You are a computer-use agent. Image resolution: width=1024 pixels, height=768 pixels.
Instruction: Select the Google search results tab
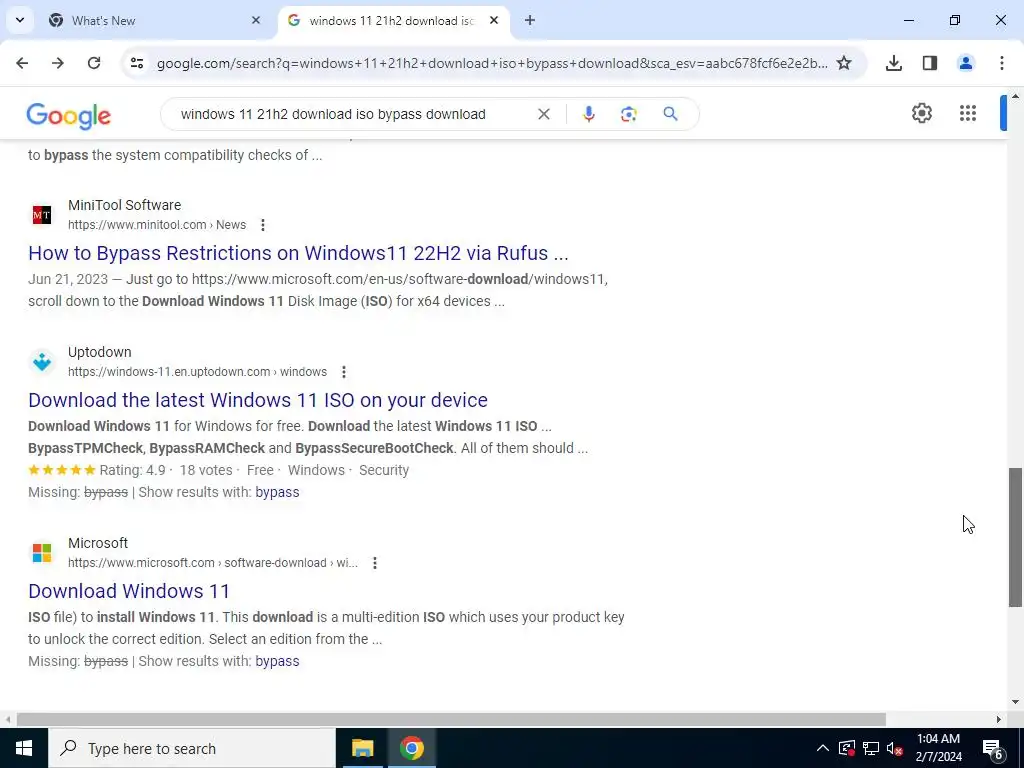click(x=393, y=20)
